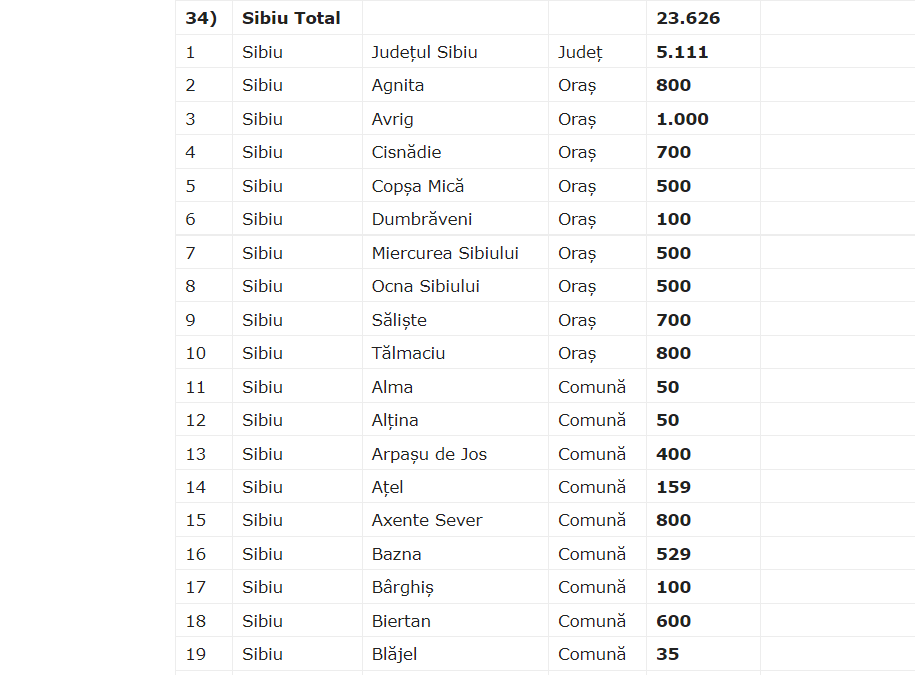
Task: Select the Dumbrăveni locality cell
Action: click(422, 219)
